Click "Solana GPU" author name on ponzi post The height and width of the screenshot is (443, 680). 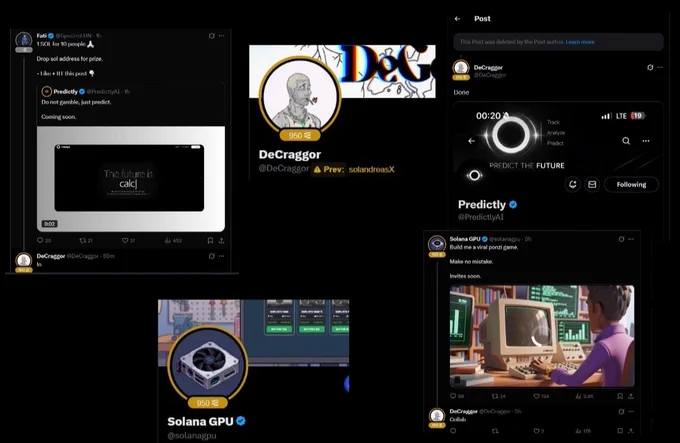[x=465, y=239]
